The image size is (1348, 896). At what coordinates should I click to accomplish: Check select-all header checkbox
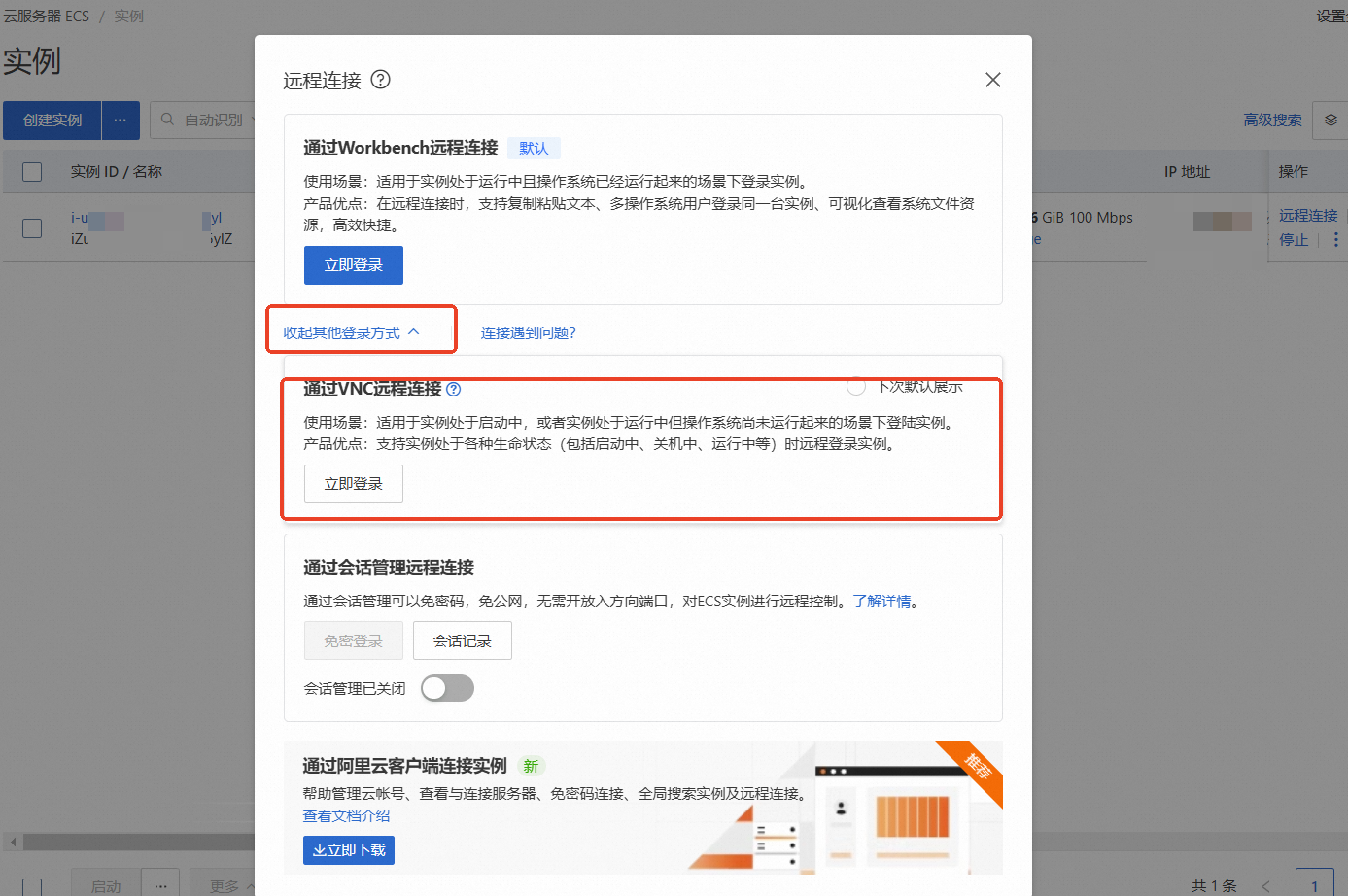(32, 172)
